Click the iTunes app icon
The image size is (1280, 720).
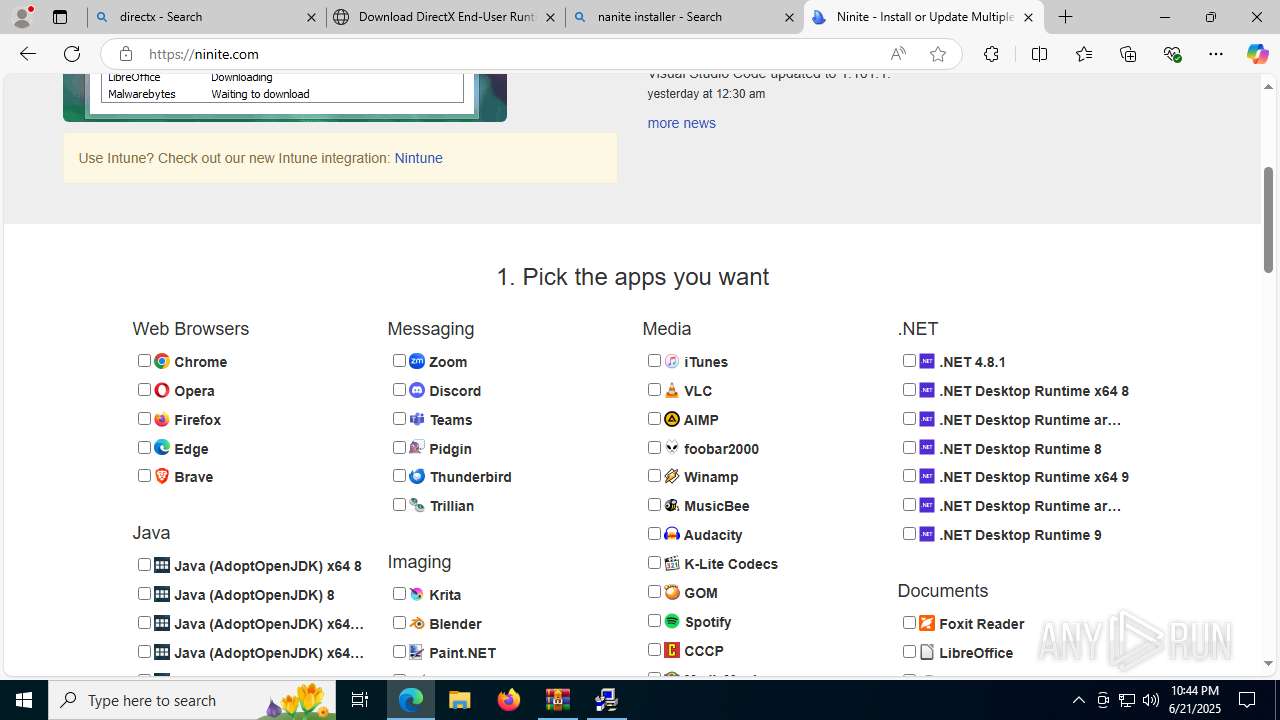tap(672, 361)
